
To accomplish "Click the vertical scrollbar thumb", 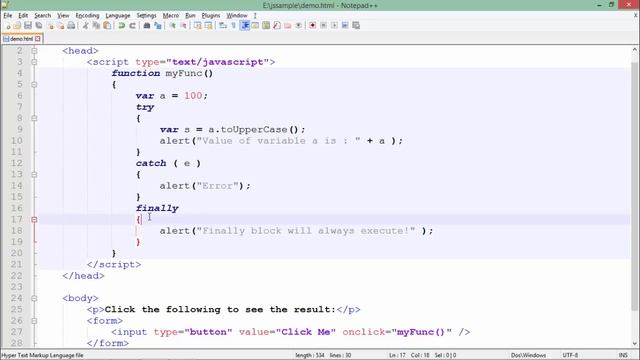I will coord(635,186).
